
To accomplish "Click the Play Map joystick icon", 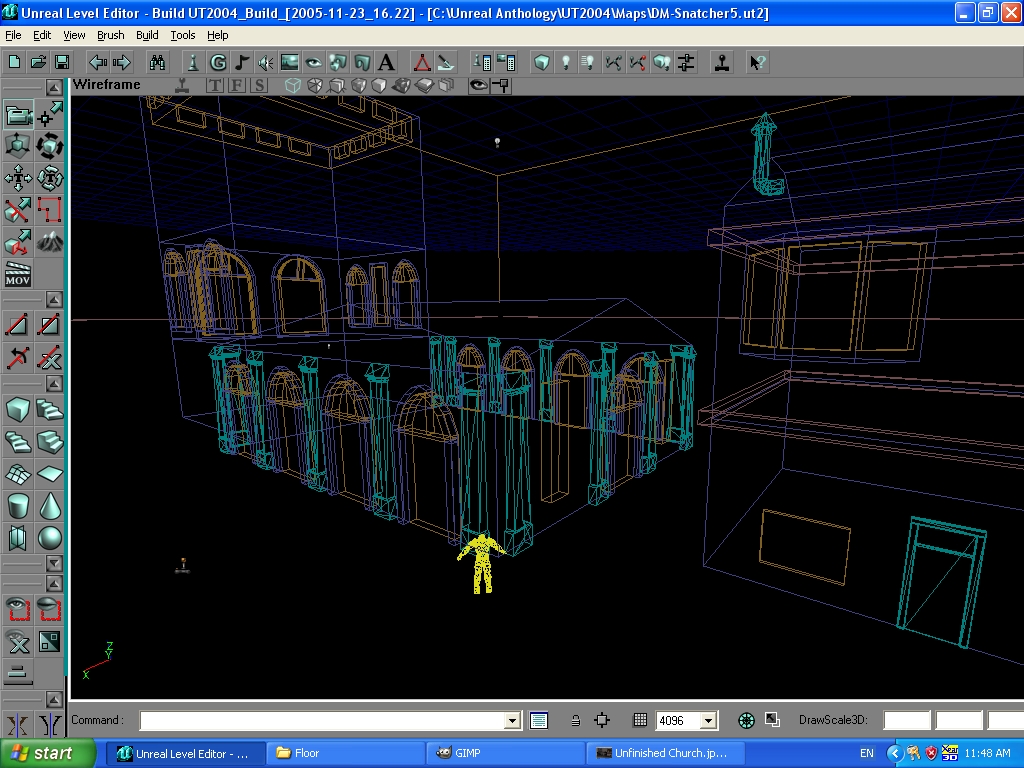I will pos(721,62).
